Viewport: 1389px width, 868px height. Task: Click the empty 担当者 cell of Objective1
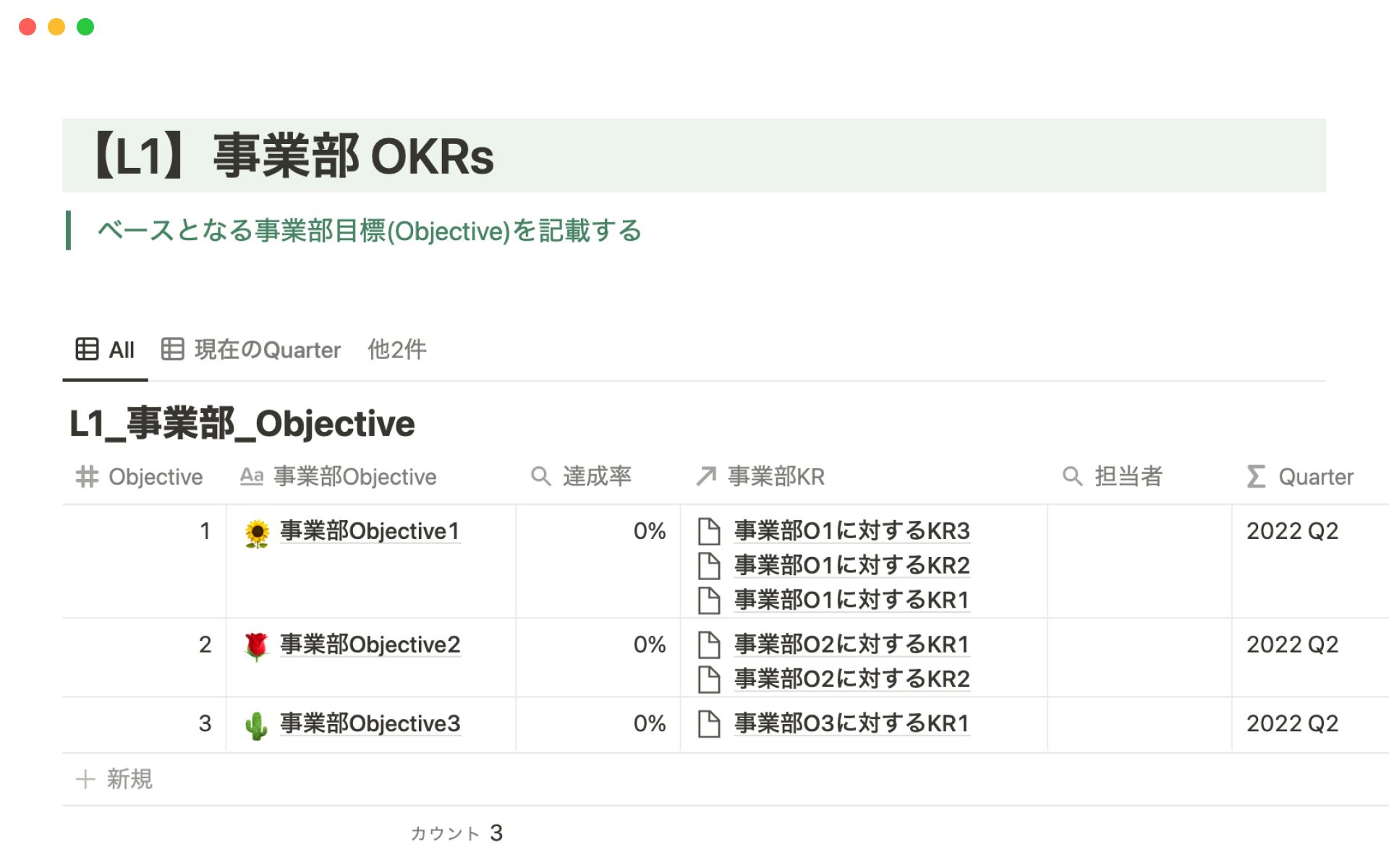point(1139,561)
